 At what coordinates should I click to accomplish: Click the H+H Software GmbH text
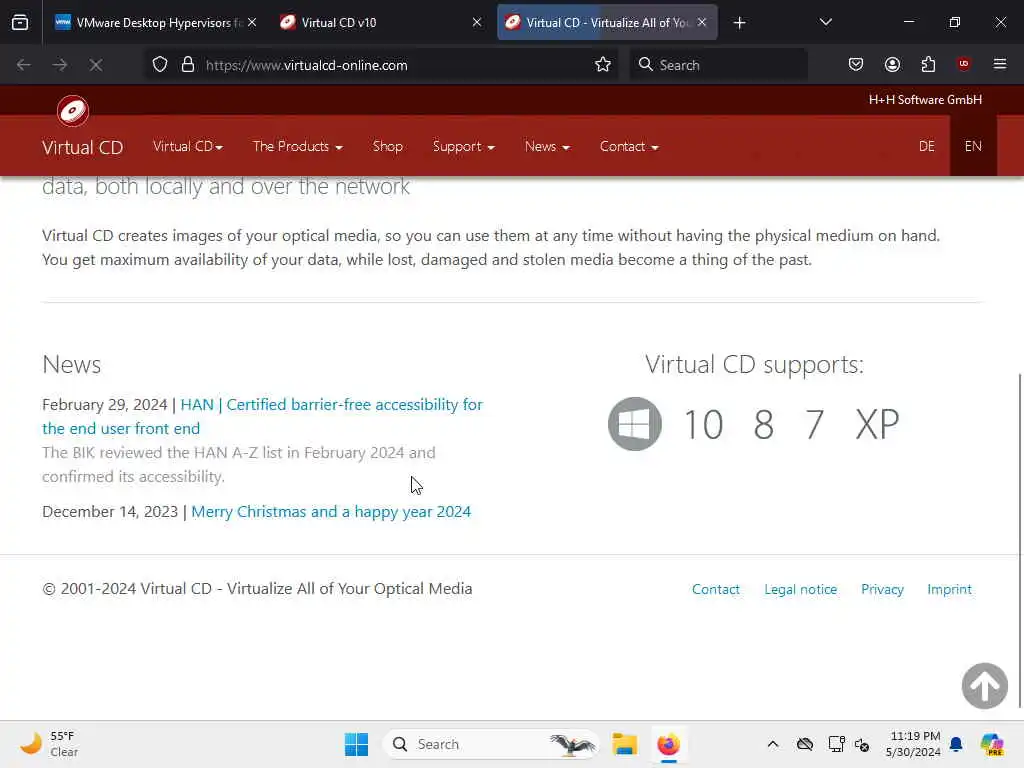(x=925, y=99)
